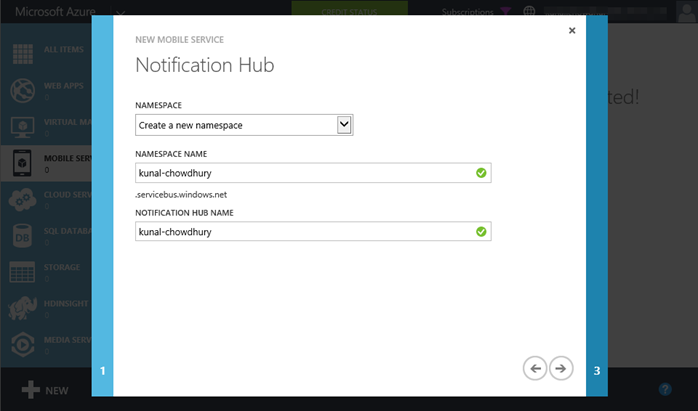This screenshot has height=411, width=698.
Task: Open the user account avatar
Action: (686, 11)
